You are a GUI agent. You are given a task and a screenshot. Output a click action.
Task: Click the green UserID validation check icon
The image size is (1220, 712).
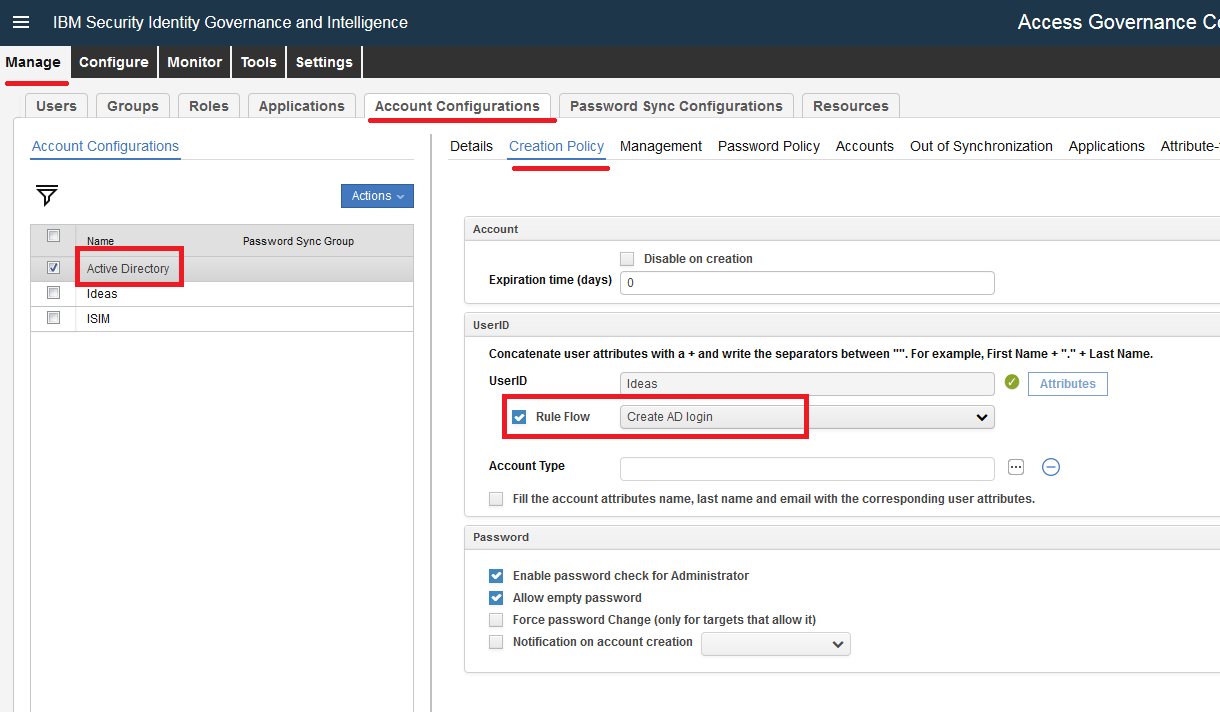click(1012, 382)
